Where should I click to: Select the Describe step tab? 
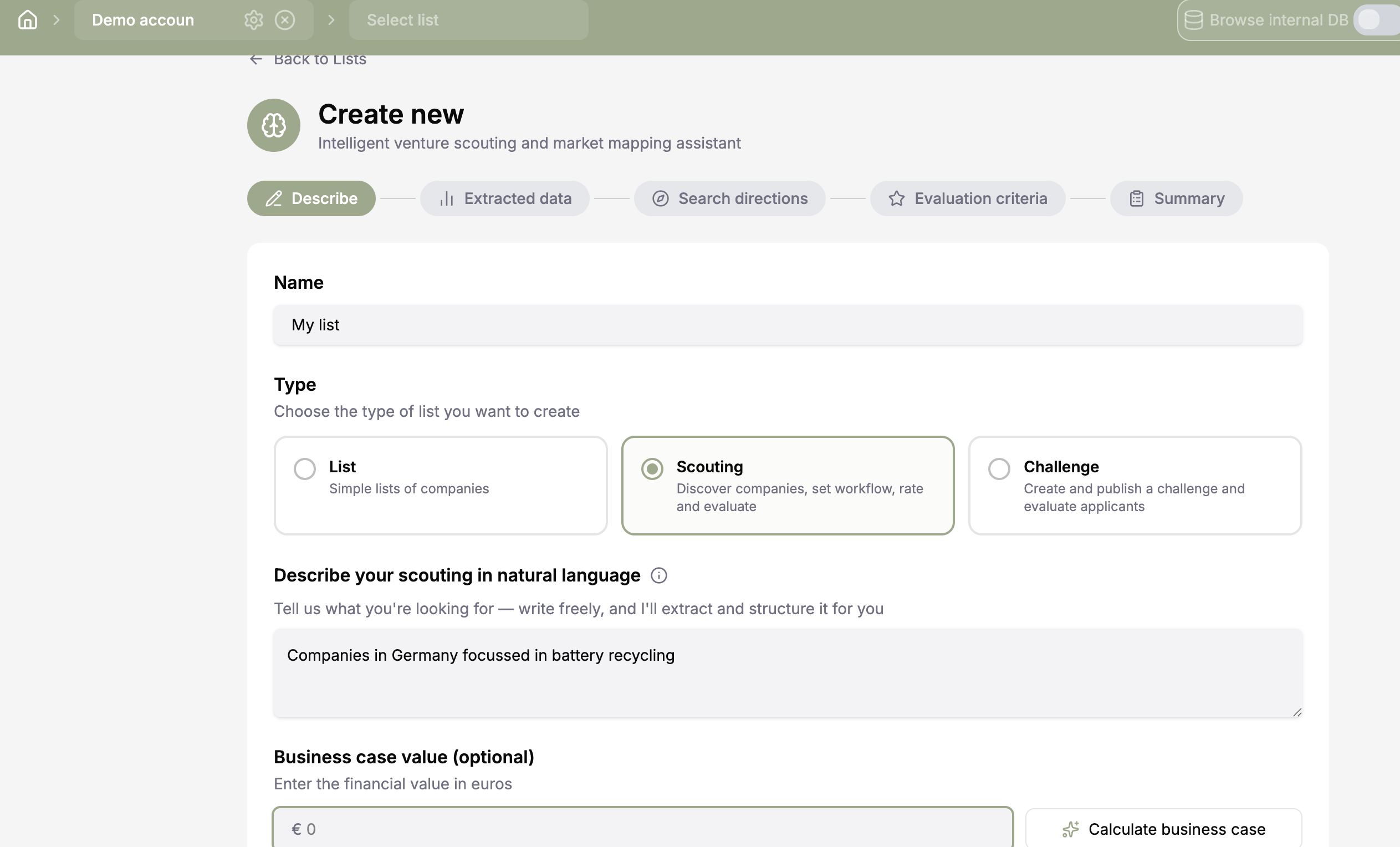[311, 198]
